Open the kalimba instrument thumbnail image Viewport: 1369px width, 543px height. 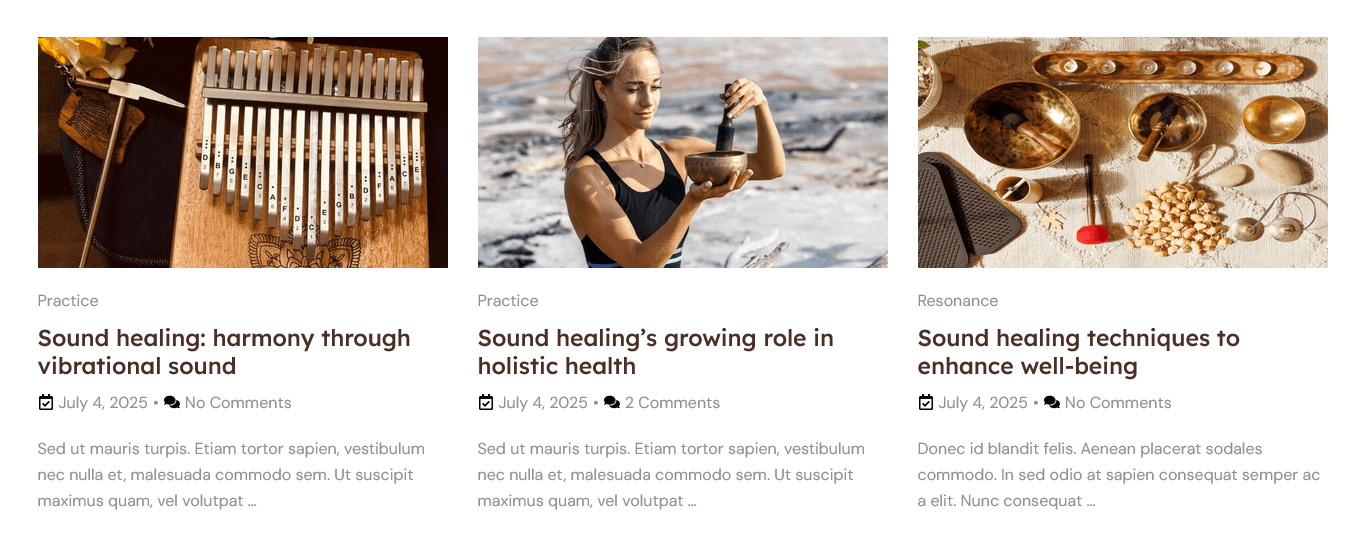pos(243,152)
